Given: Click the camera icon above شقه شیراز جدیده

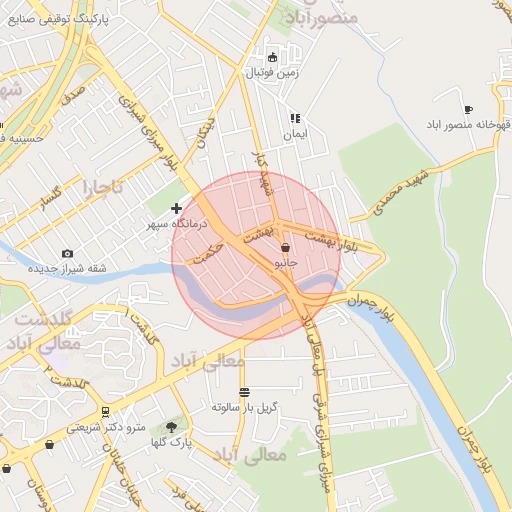Looking at the screenshot, I should [x=67, y=254].
